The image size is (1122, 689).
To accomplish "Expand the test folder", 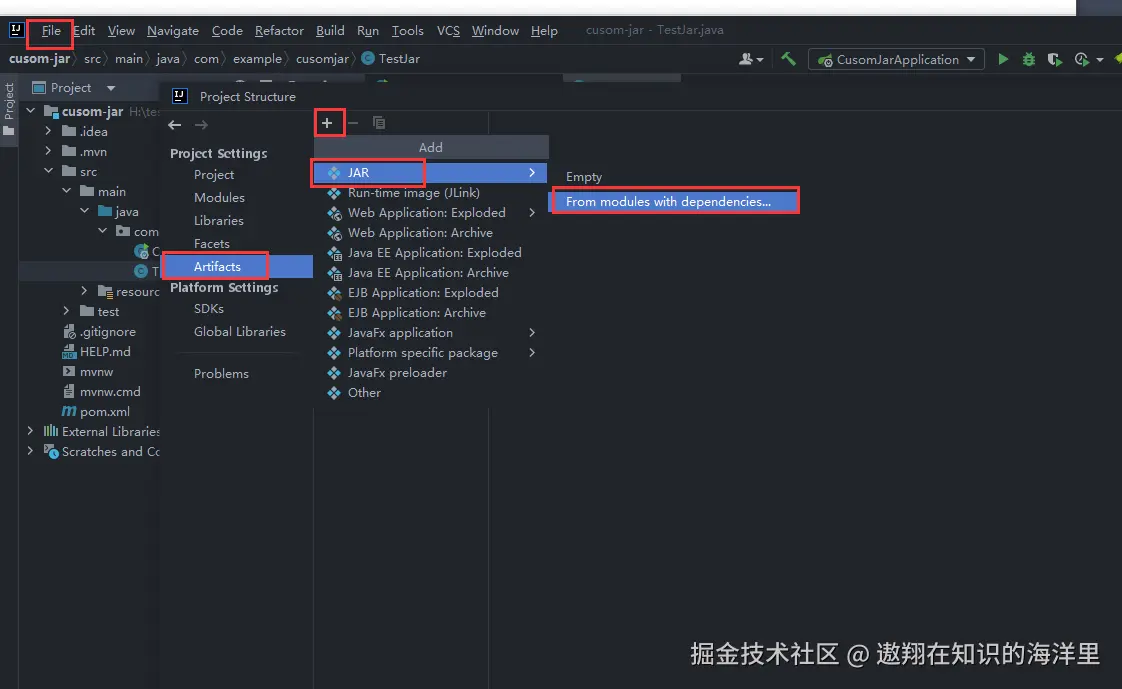I will (66, 311).
